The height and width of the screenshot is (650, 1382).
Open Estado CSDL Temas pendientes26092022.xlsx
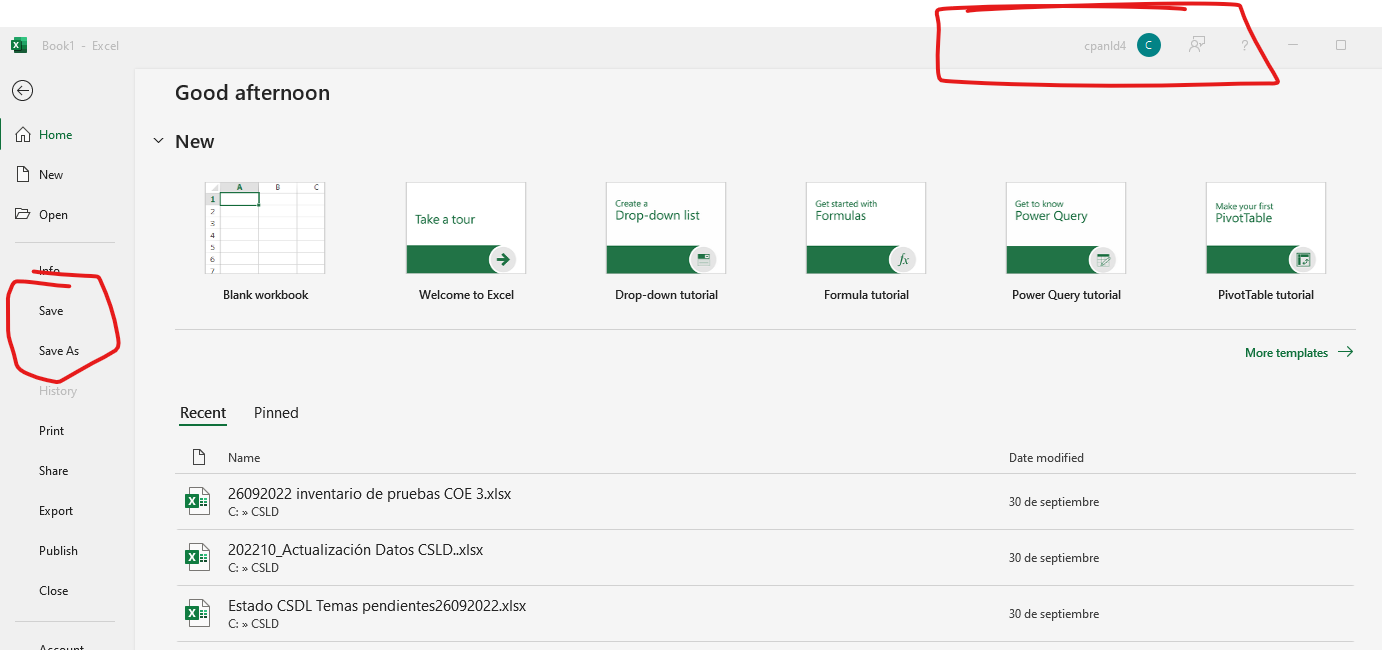(766, 614)
